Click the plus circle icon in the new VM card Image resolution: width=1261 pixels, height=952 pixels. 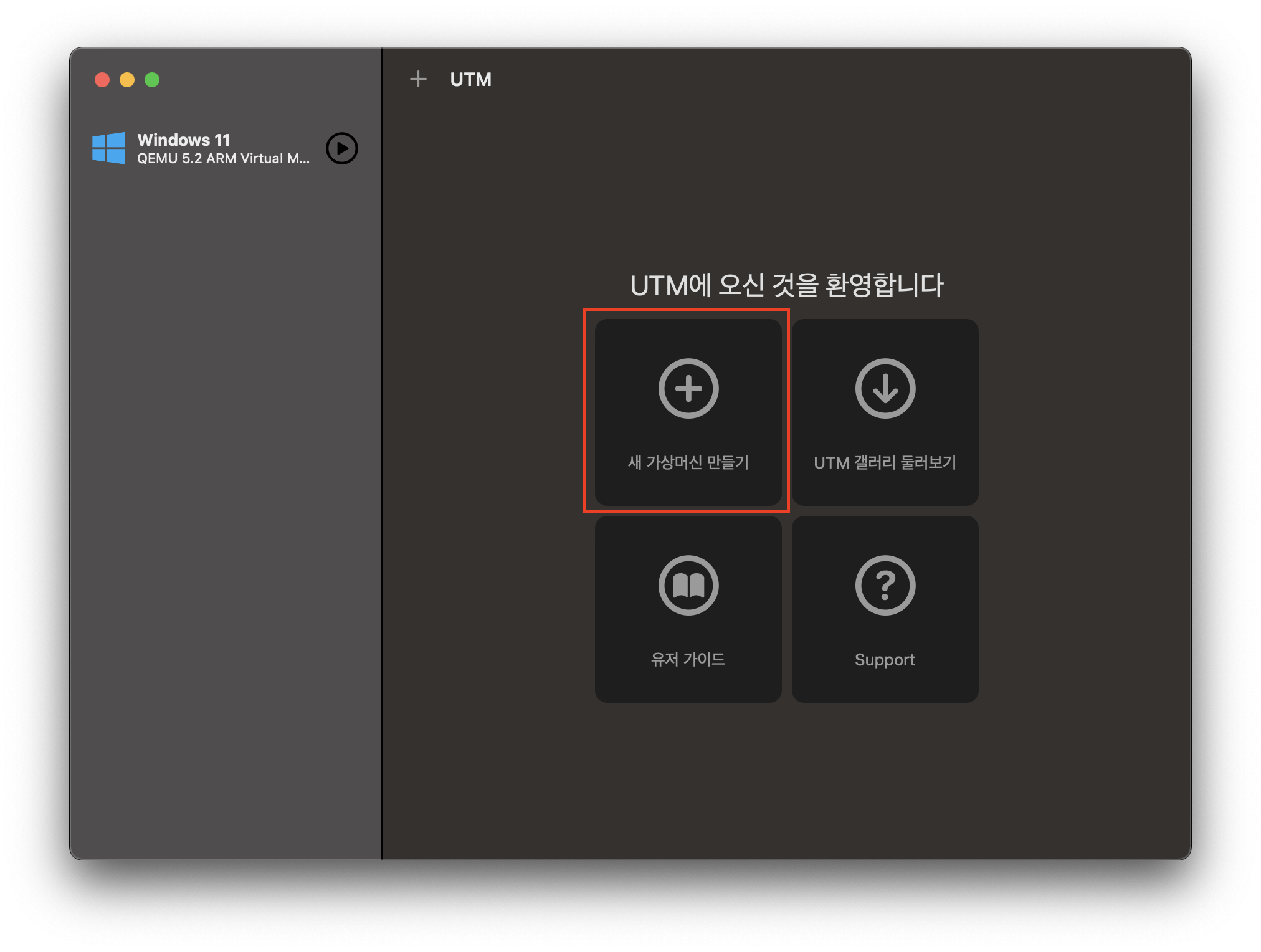[x=688, y=389]
